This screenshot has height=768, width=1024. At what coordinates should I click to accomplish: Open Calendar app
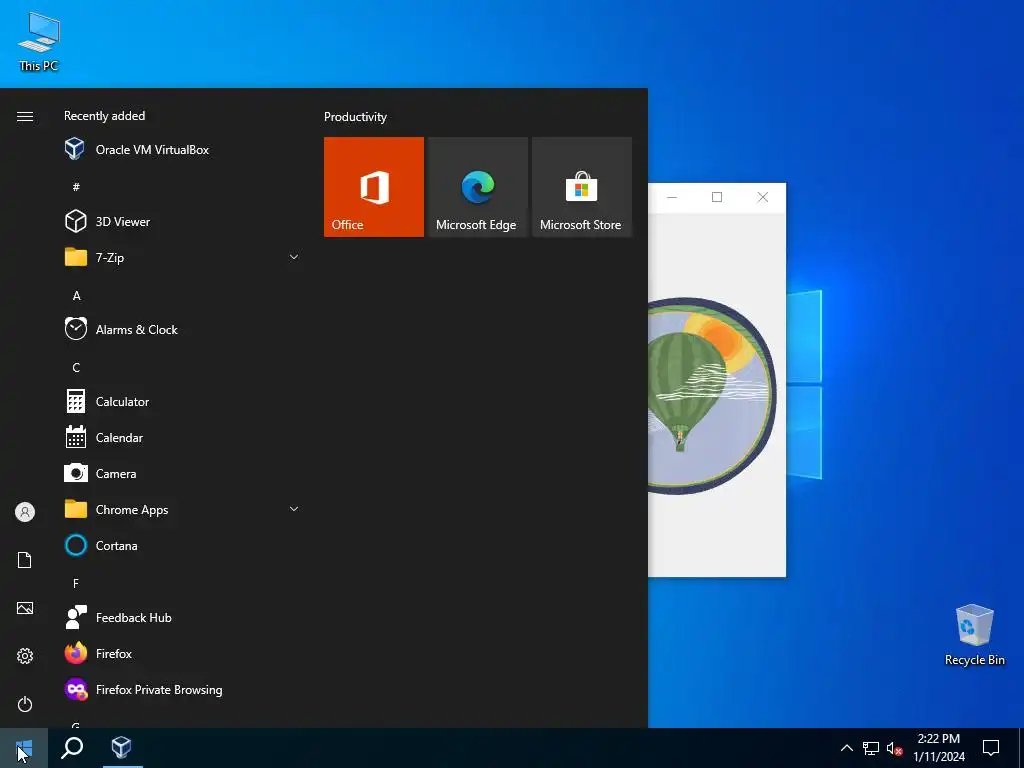182,438
